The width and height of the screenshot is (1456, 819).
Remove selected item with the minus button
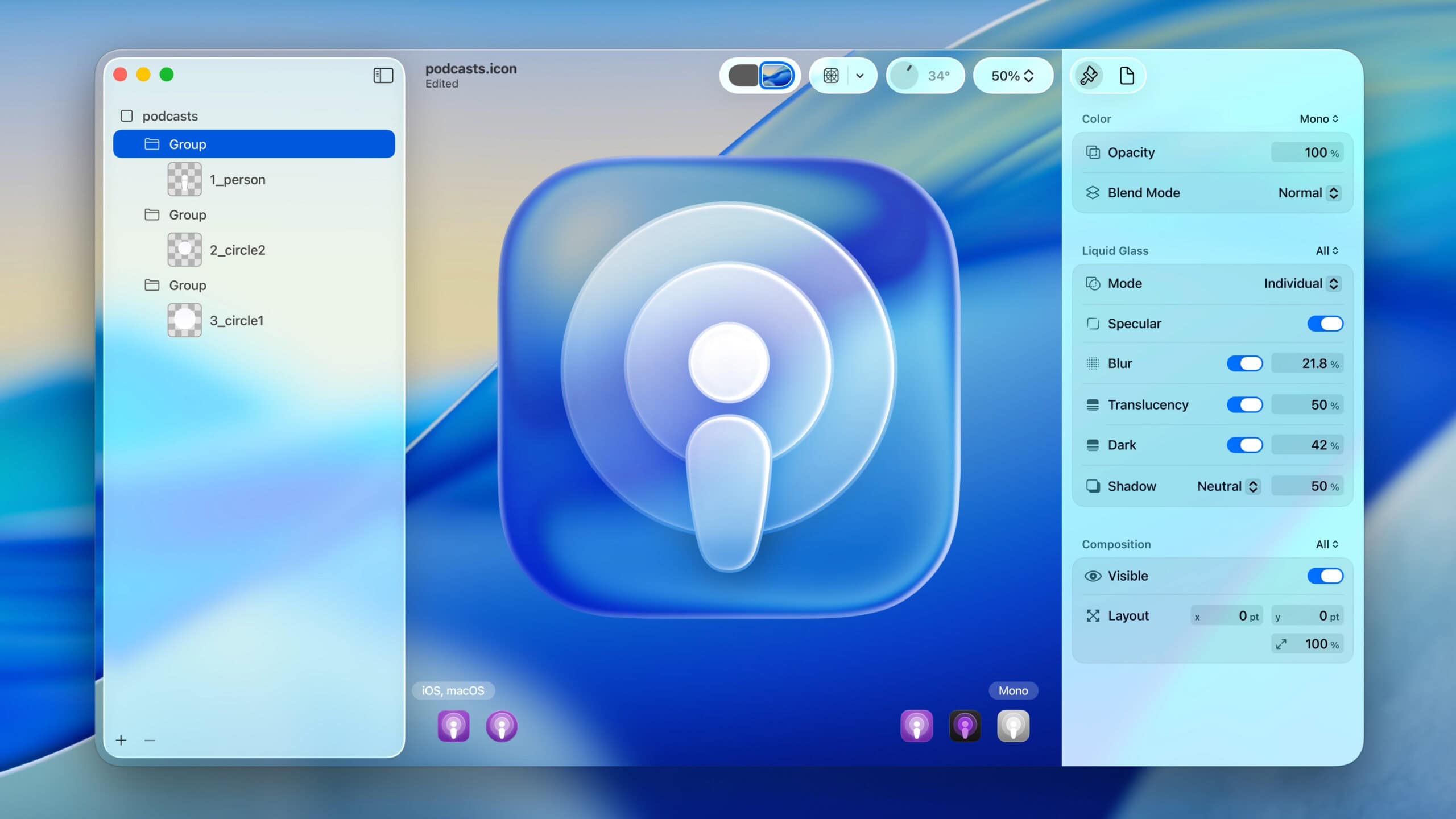[x=150, y=741]
